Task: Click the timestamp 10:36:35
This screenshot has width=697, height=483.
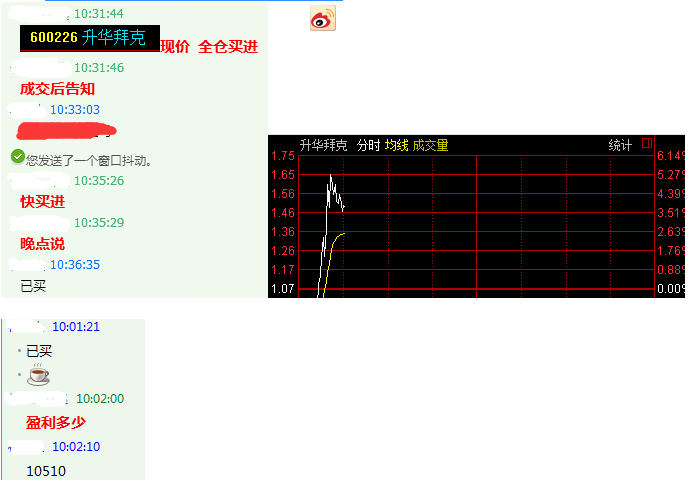Action: (x=75, y=265)
